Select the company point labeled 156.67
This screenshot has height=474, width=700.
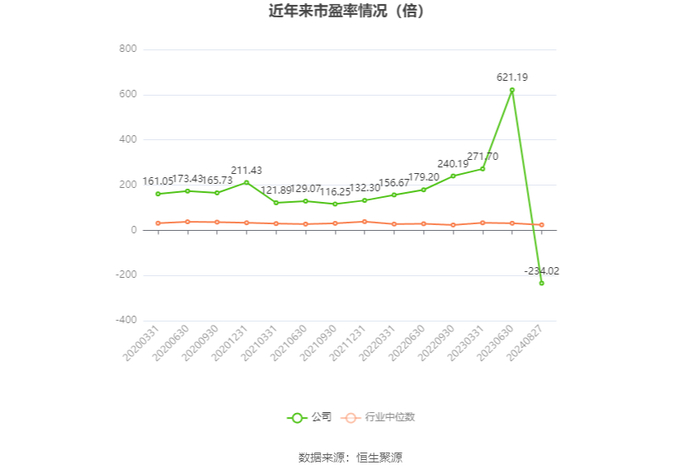click(394, 195)
